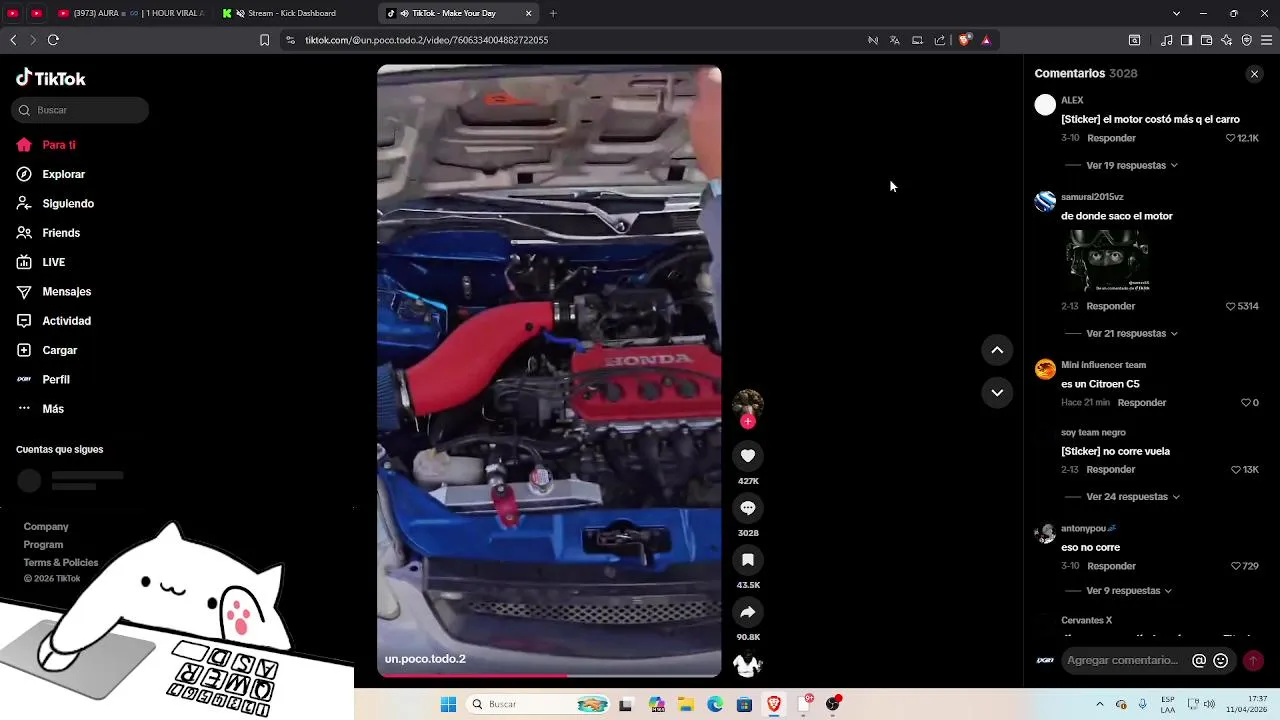Focus the Agregar comentario field

point(1123,660)
